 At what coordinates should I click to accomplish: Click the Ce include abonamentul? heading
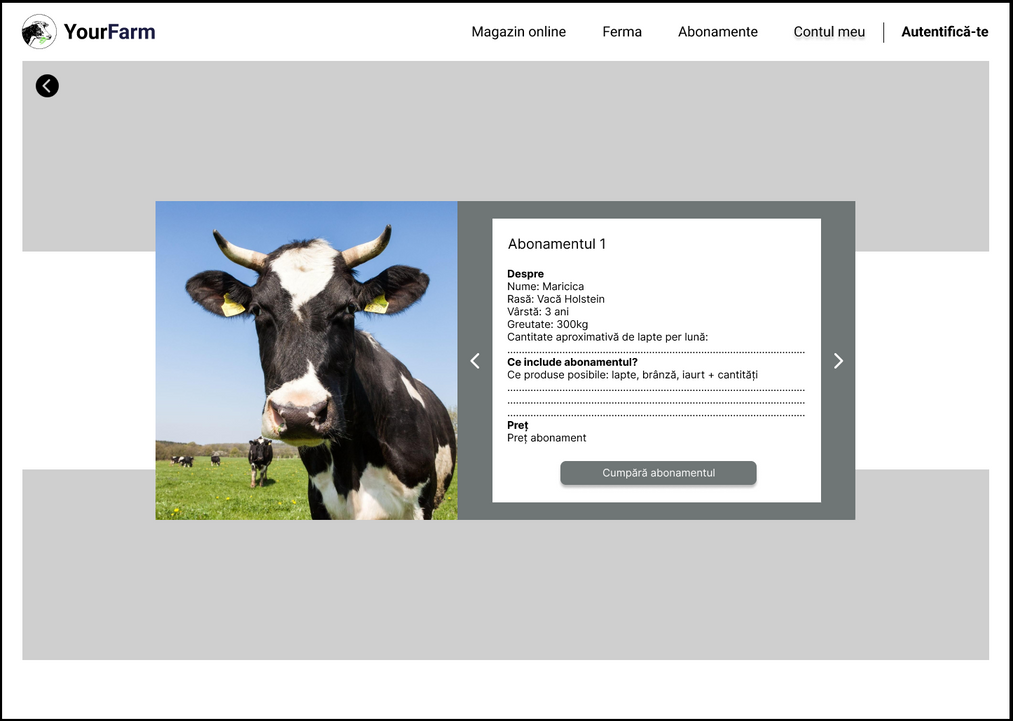coord(572,362)
